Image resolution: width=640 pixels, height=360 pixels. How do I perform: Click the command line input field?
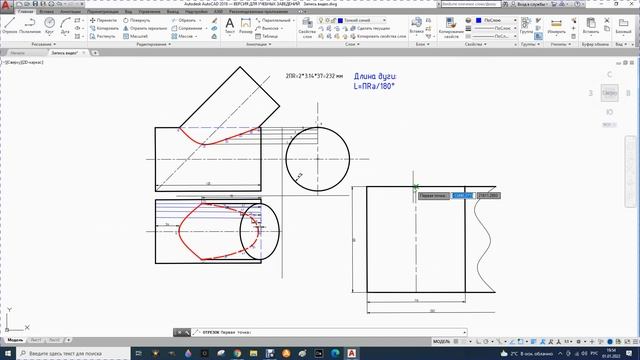[x=329, y=332]
